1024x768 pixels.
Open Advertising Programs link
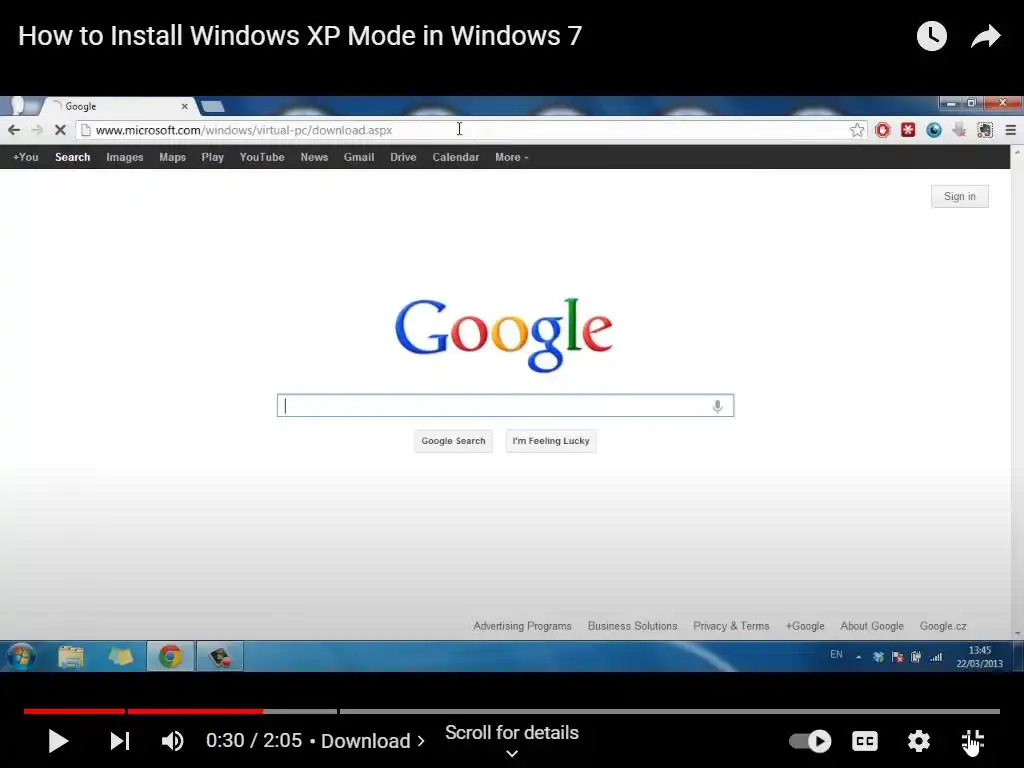click(x=522, y=626)
